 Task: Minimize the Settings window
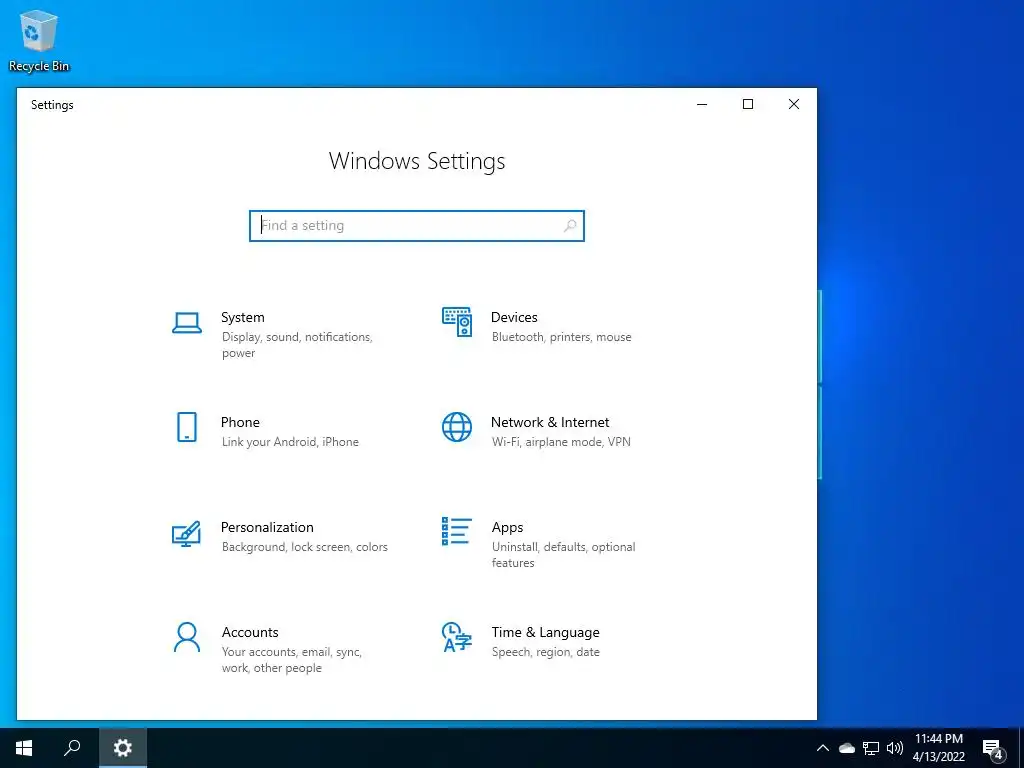pyautogui.click(x=702, y=104)
